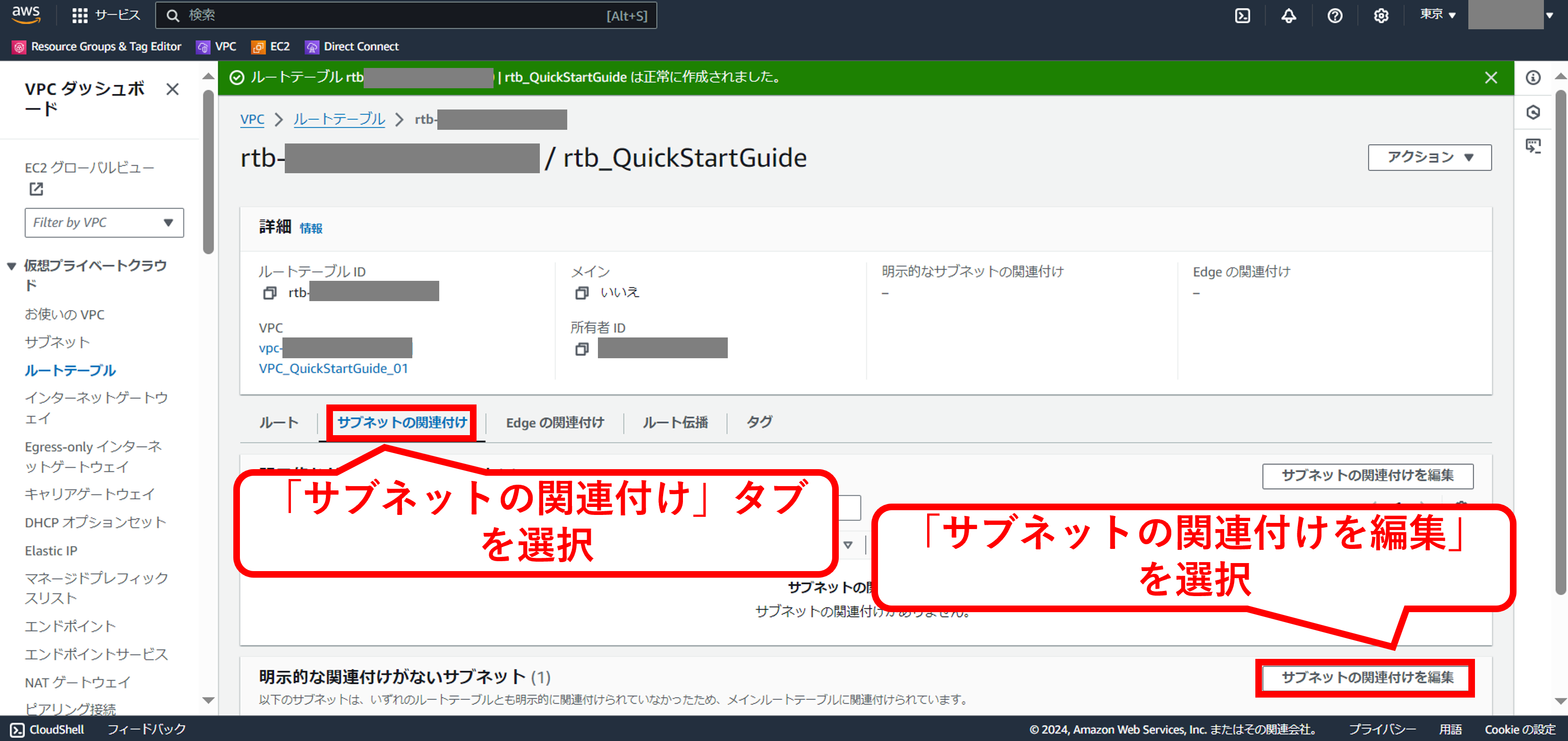
Task: Open the notifications bell
Action: pos(1288,15)
